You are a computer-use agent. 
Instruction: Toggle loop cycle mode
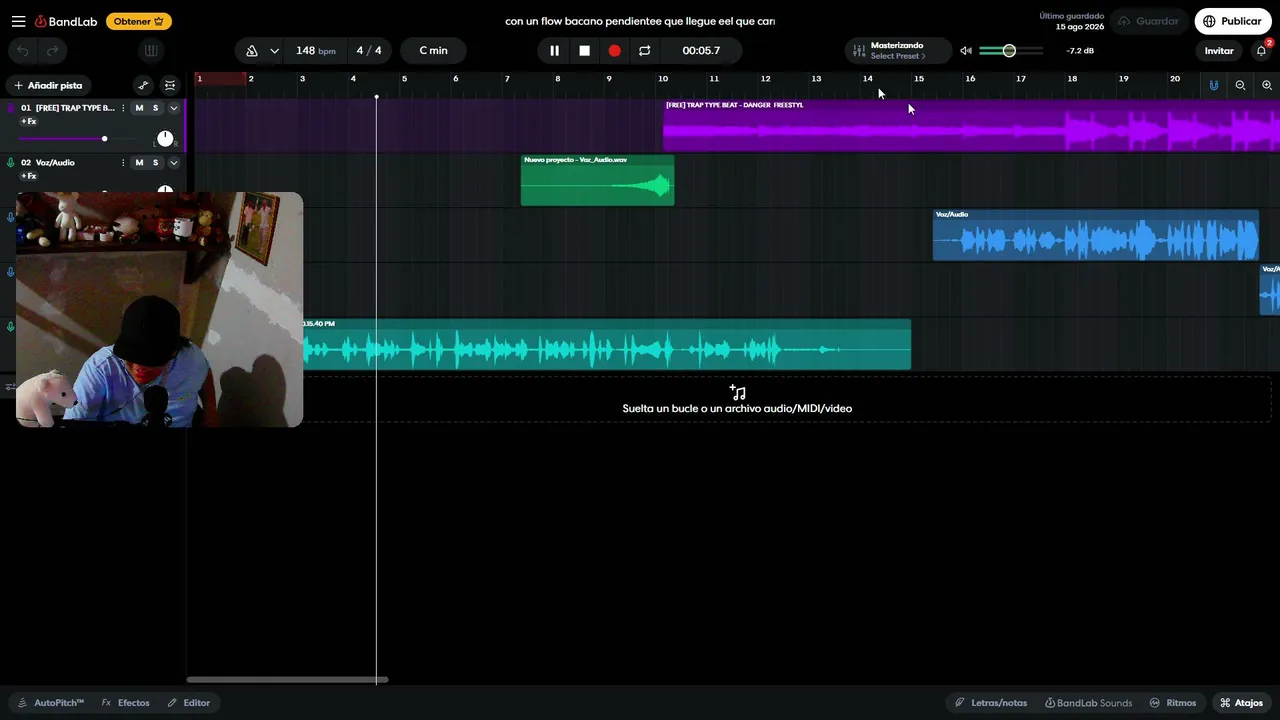(645, 51)
